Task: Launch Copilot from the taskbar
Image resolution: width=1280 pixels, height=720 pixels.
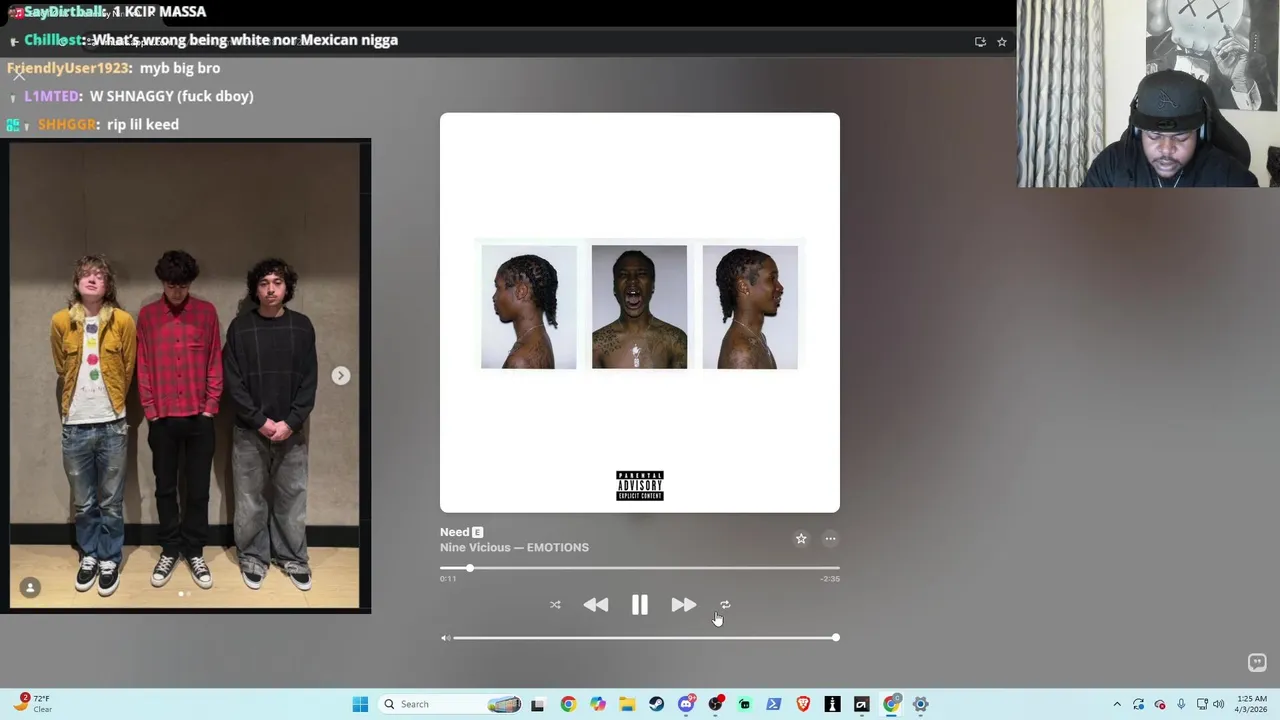Action: coord(597,704)
